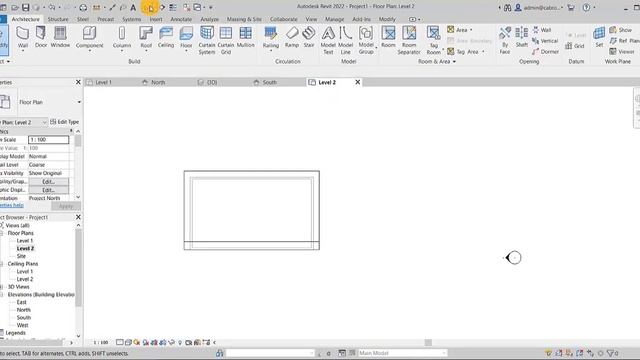Click the Project Browser vertical scrollbar
The image size is (640, 360).
tap(78, 267)
